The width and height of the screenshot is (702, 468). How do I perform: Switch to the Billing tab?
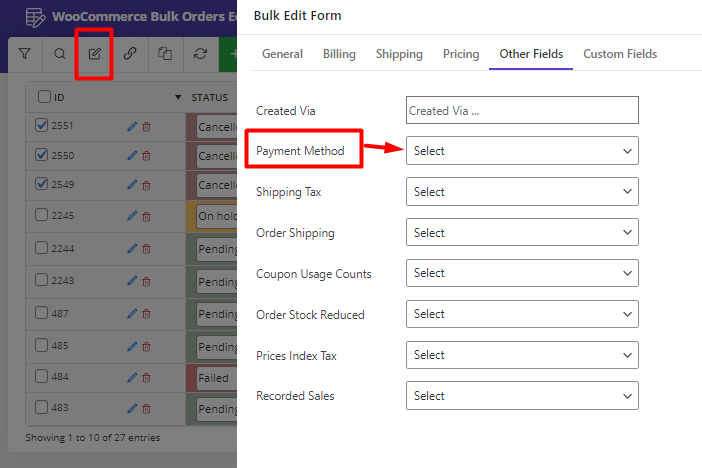[339, 54]
